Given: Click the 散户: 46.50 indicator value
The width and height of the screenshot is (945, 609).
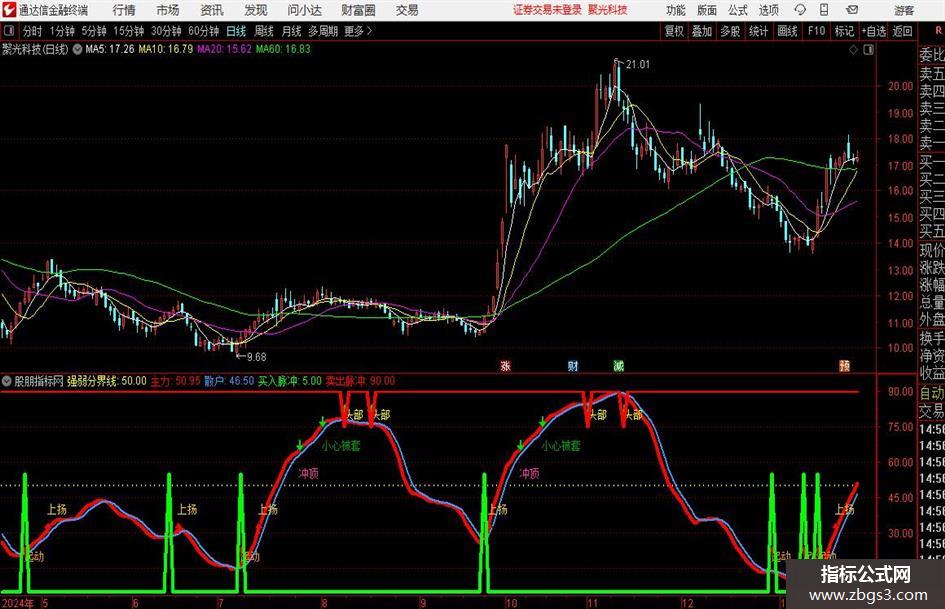Looking at the screenshot, I should pyautogui.click(x=229, y=381).
